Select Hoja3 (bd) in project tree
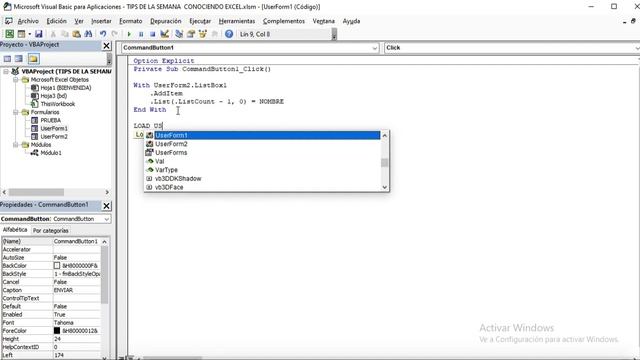The width and height of the screenshot is (640, 360). (53, 96)
